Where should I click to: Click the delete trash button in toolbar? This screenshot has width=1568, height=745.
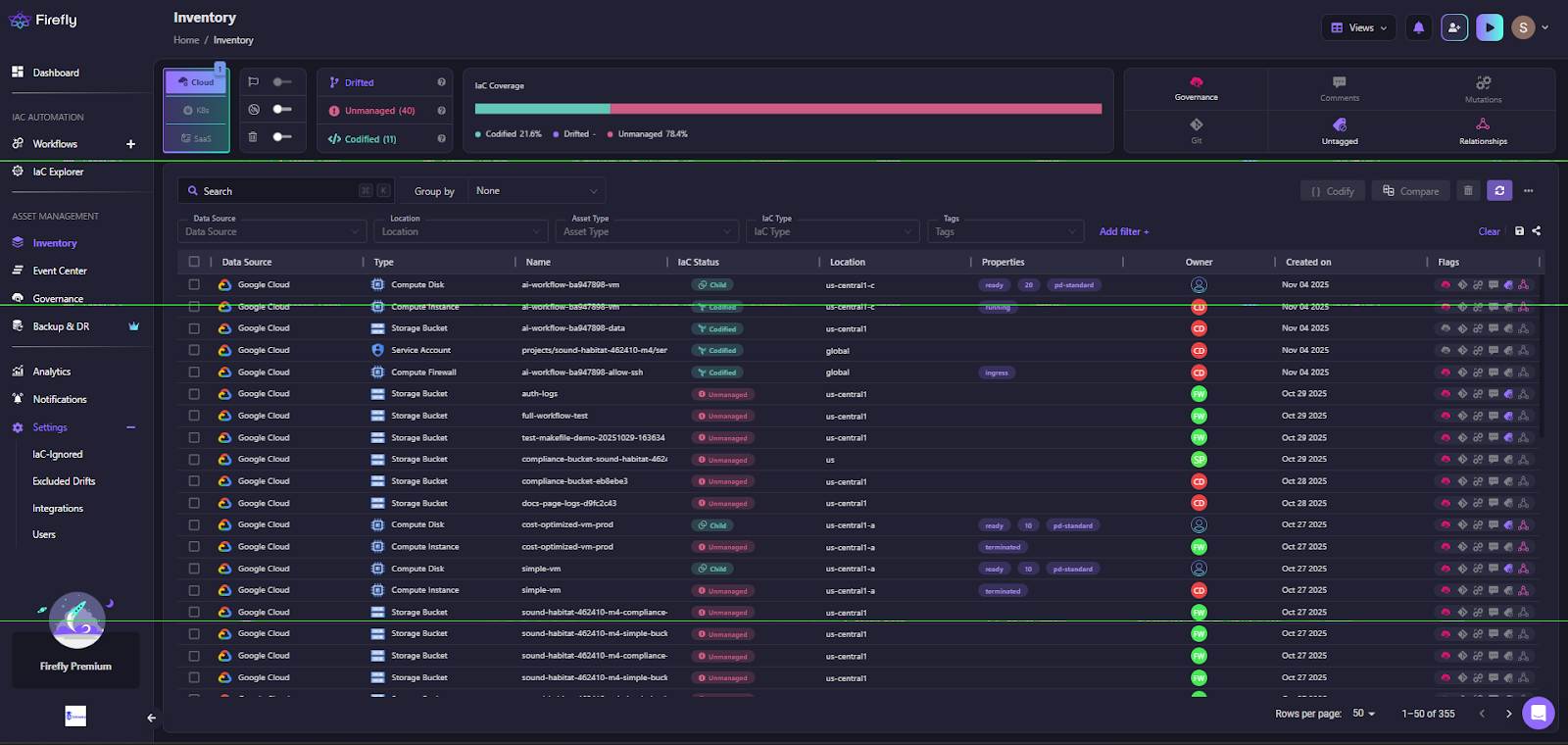[1468, 191]
